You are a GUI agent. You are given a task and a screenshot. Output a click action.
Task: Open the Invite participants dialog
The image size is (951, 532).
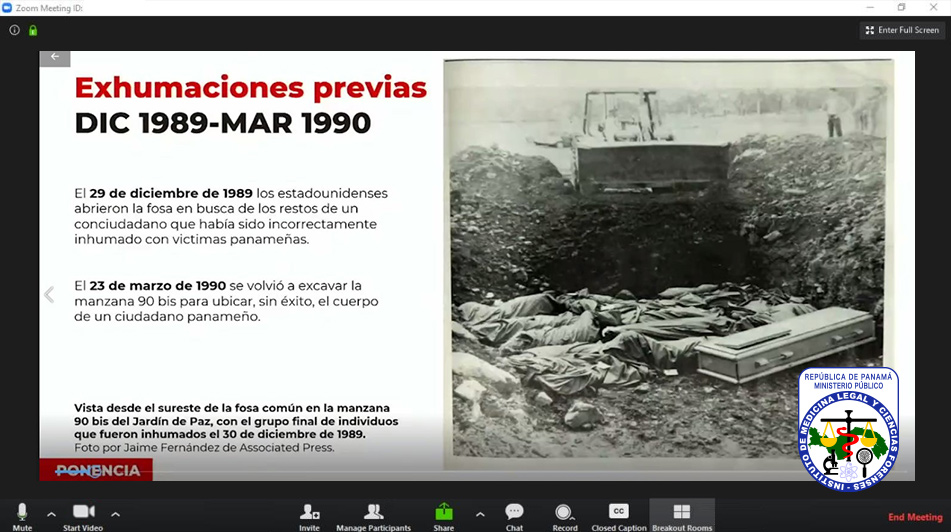pos(309,517)
